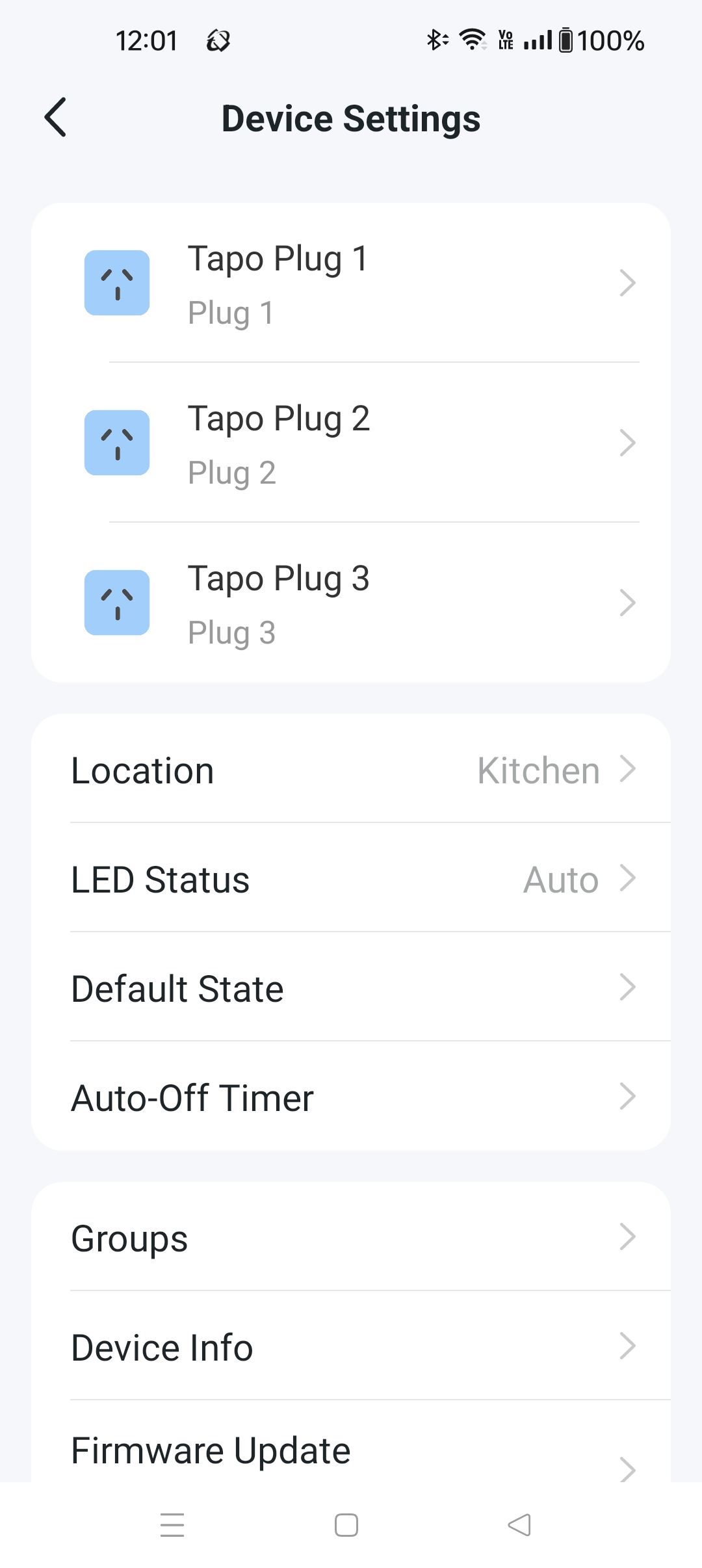The width and height of the screenshot is (702, 1568).
Task: Tap the Tapo Plug 1 socket icon
Action: pyautogui.click(x=117, y=283)
